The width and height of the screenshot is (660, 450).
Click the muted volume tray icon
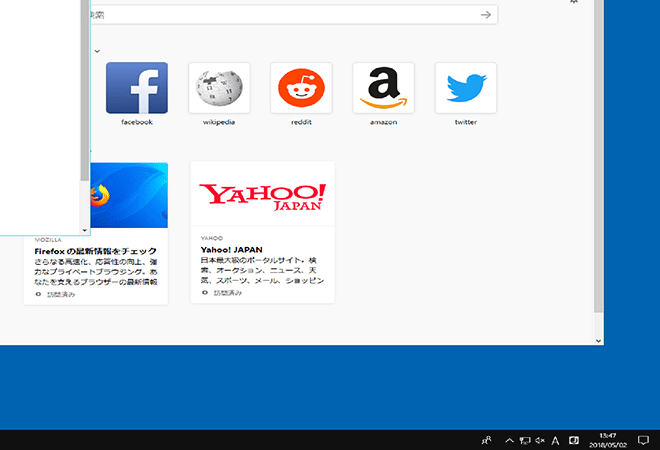click(540, 440)
